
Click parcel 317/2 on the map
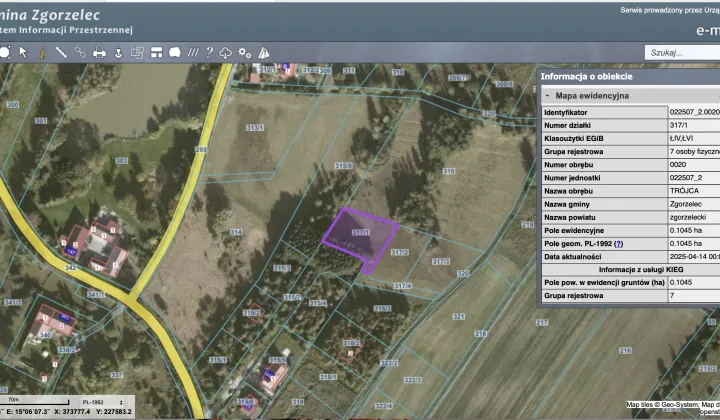coord(399,253)
